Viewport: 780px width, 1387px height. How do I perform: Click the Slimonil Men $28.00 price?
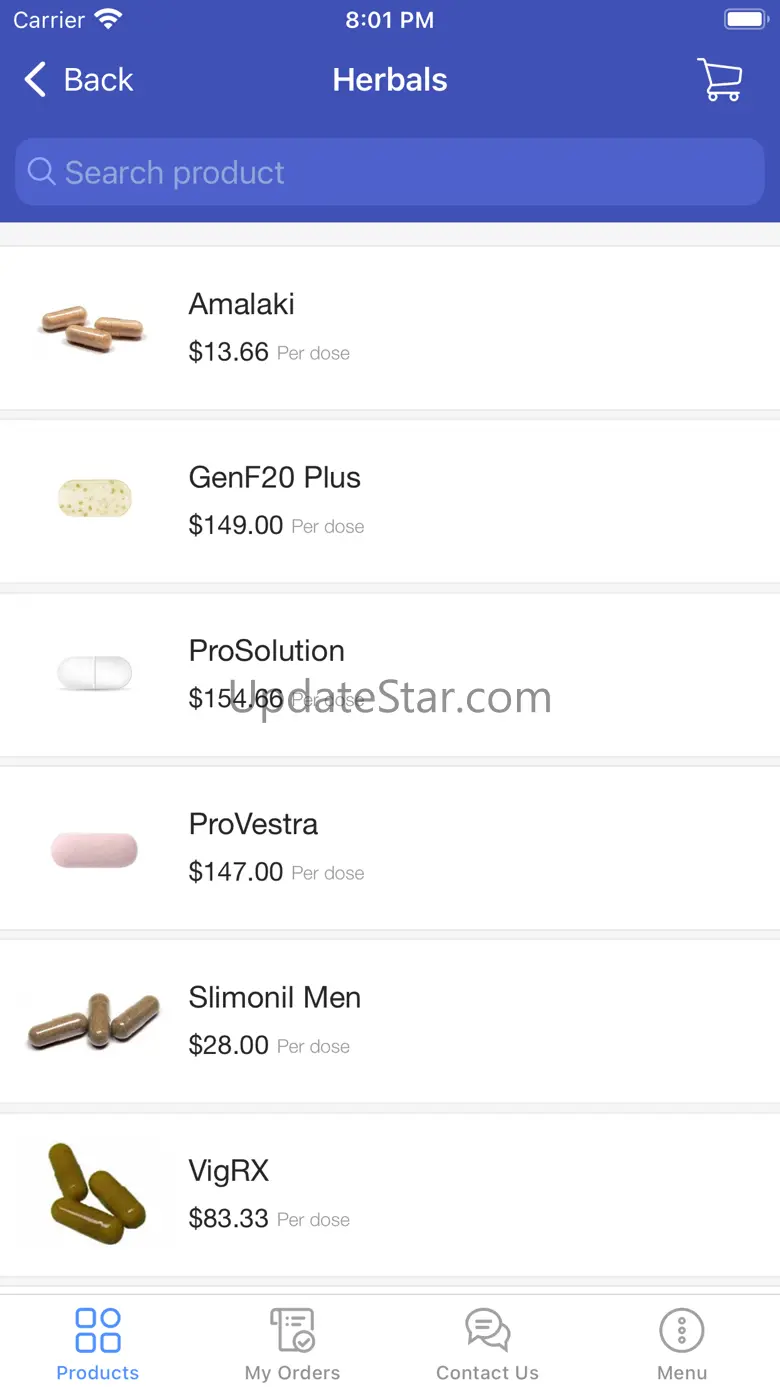[x=229, y=1046]
